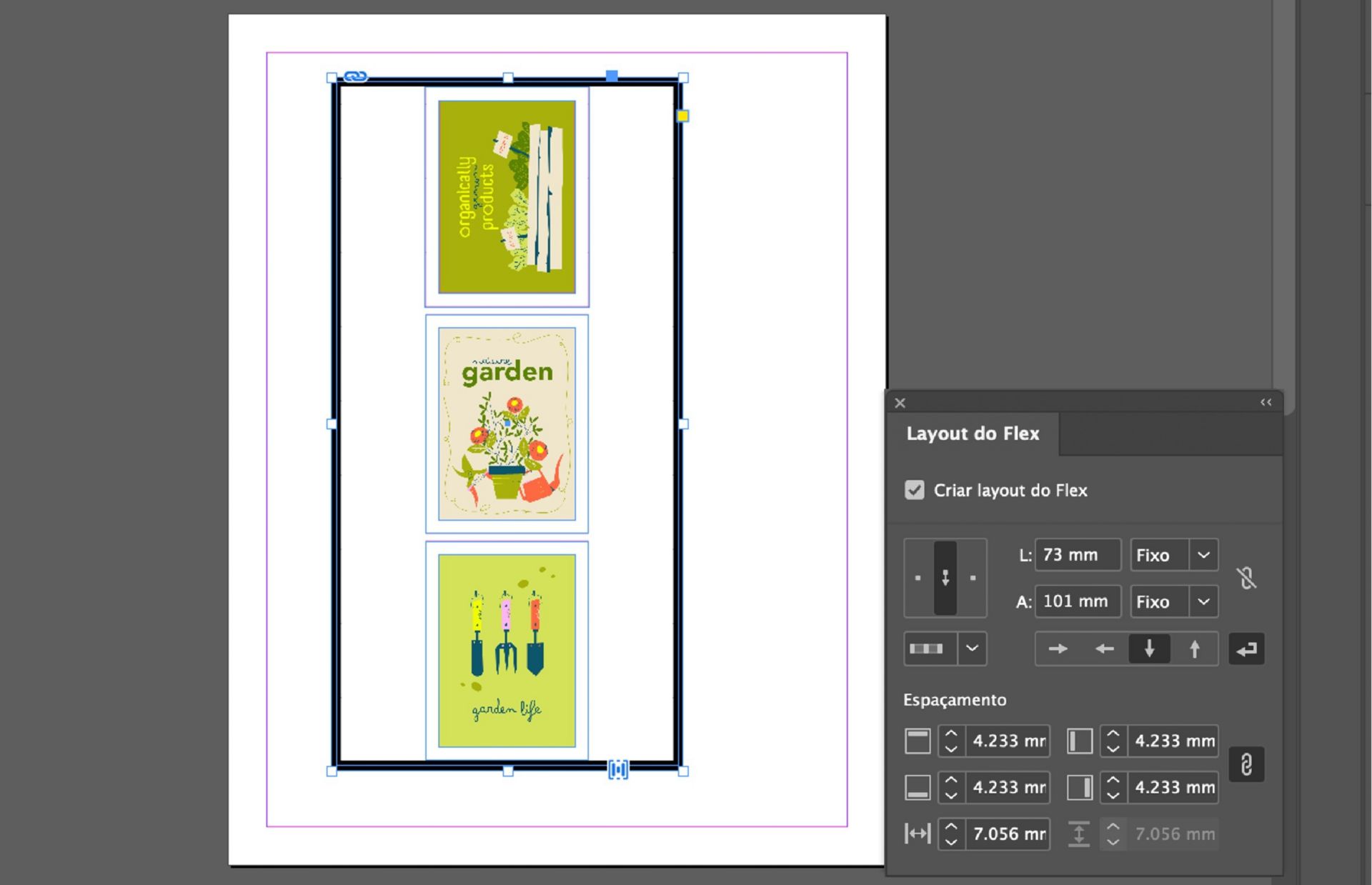This screenshot has height=885, width=1372.
Task: Collapse the panel with the double-chevron
Action: [1266, 402]
